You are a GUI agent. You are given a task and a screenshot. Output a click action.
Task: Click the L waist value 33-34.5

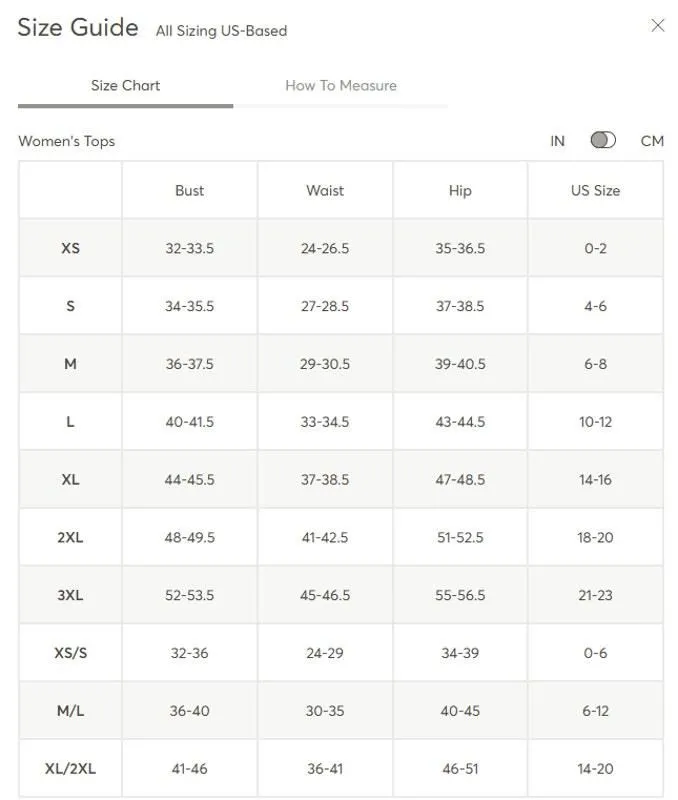click(325, 422)
